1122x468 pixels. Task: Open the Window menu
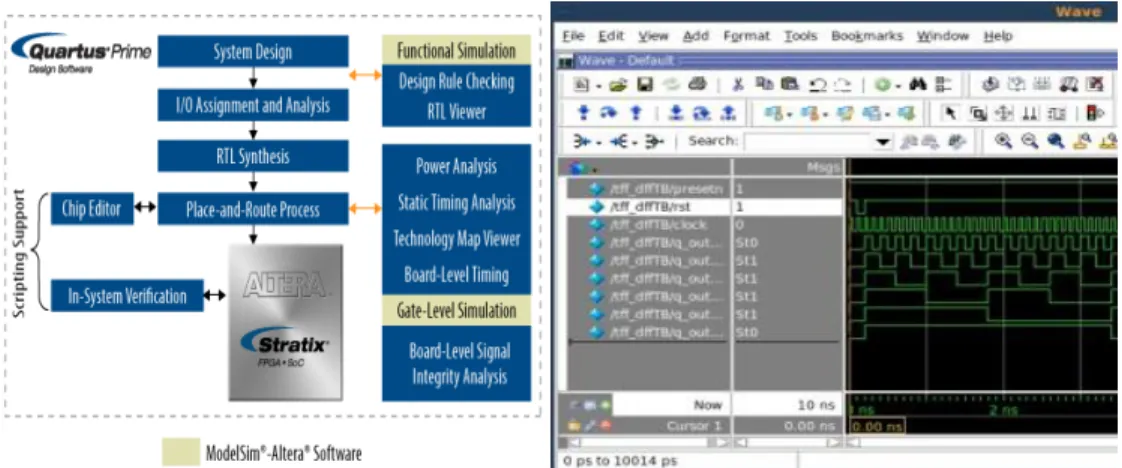(x=942, y=36)
